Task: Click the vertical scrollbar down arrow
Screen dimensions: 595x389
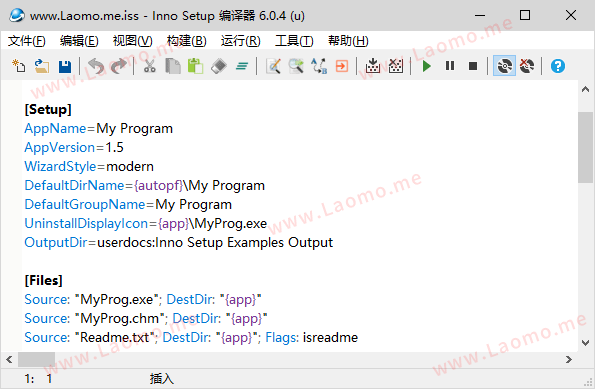Action: click(x=586, y=343)
